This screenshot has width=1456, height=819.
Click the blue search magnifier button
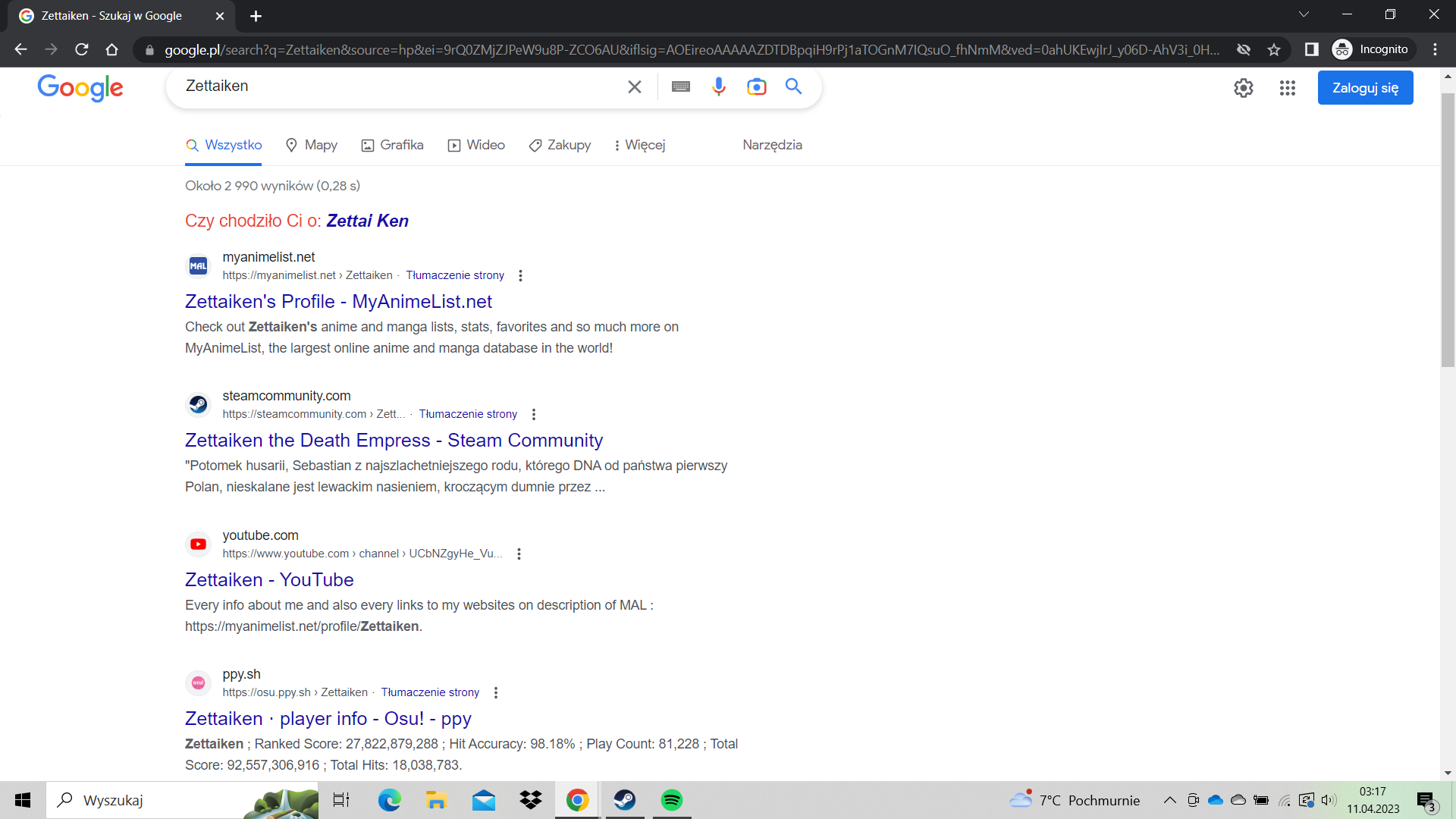coord(793,86)
